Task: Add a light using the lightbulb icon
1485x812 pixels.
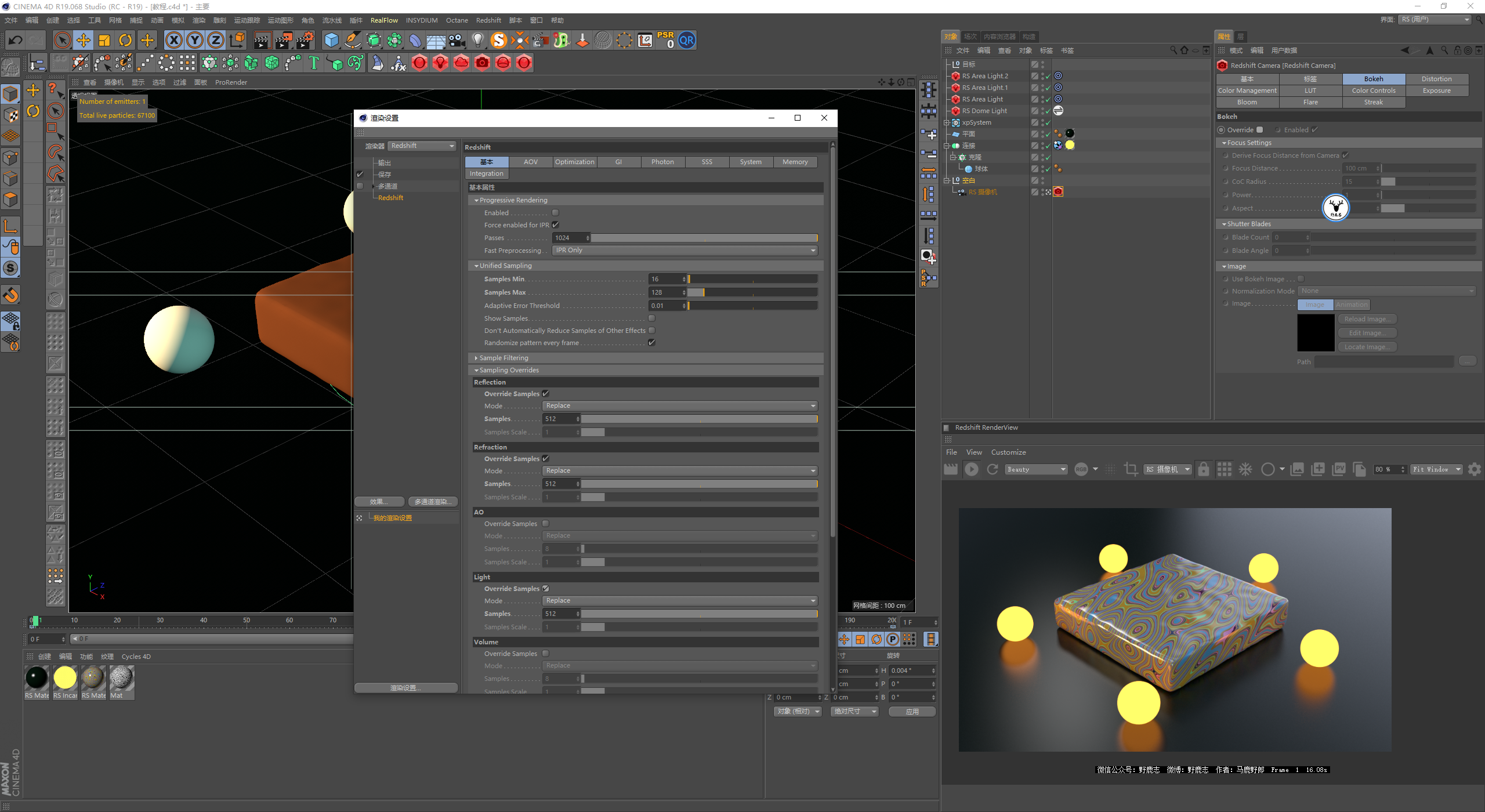Action: click(x=477, y=40)
